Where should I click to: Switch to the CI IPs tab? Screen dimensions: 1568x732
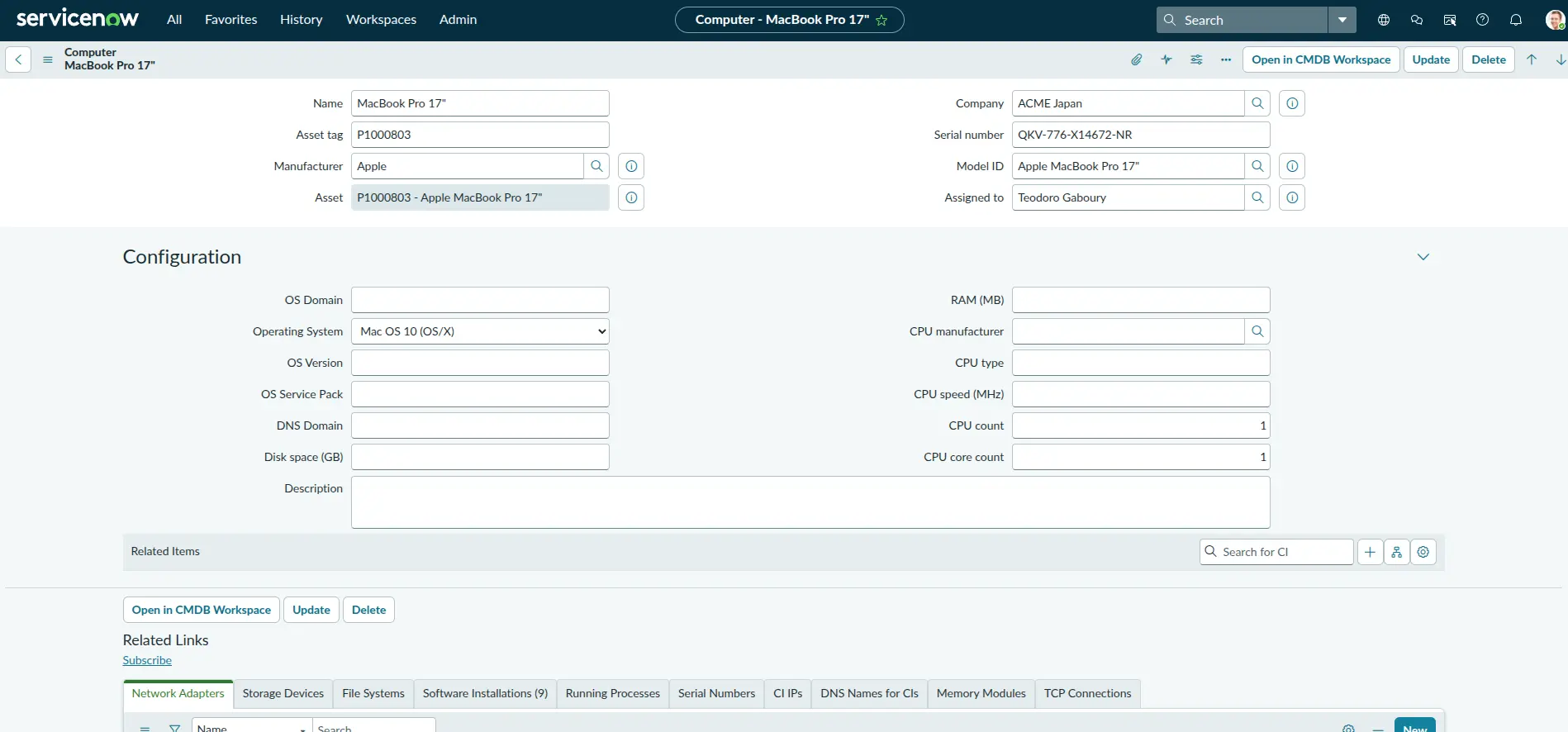click(788, 694)
